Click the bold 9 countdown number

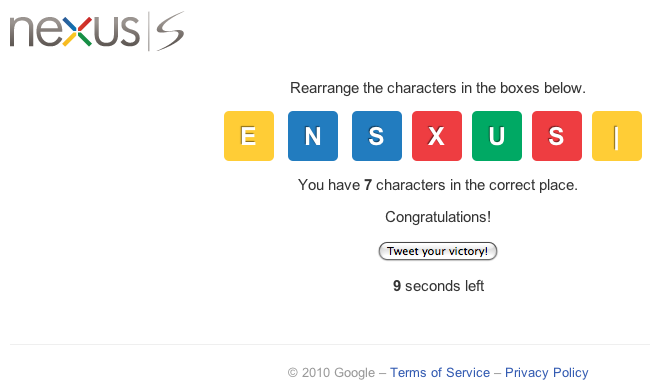coord(397,286)
